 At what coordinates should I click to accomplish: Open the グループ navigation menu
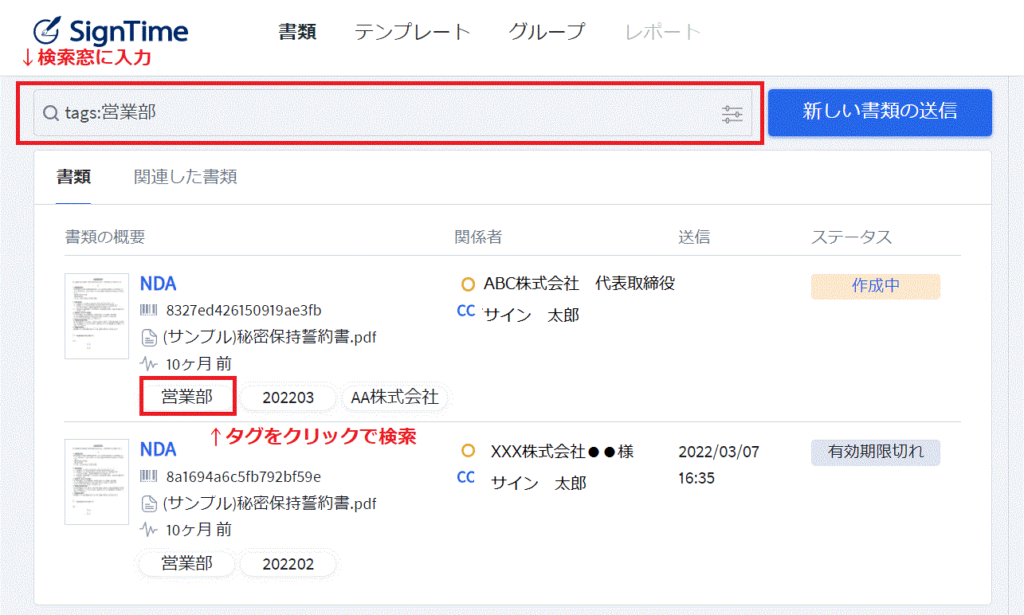point(547,31)
